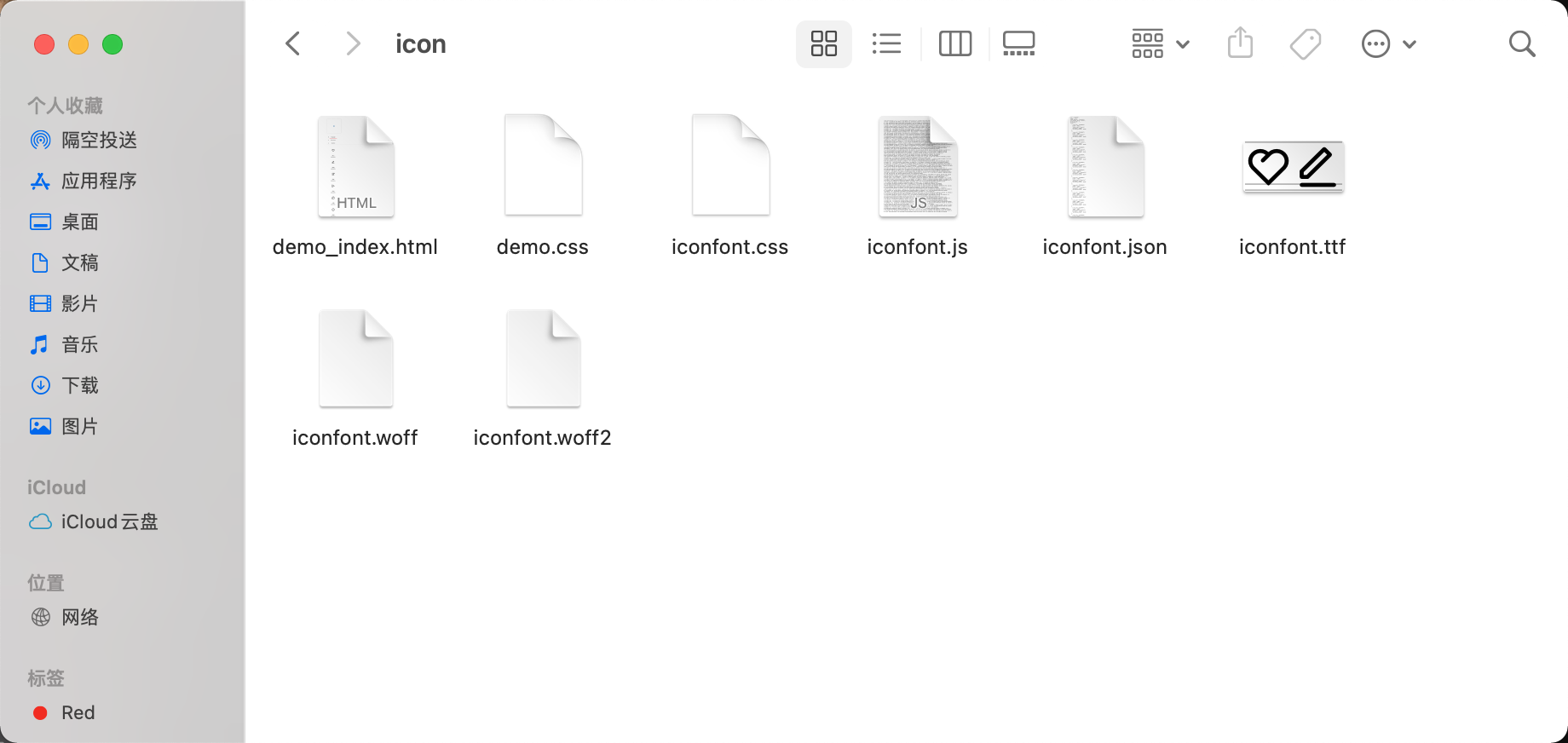Switch to list view
1568x743 pixels.
887,43
